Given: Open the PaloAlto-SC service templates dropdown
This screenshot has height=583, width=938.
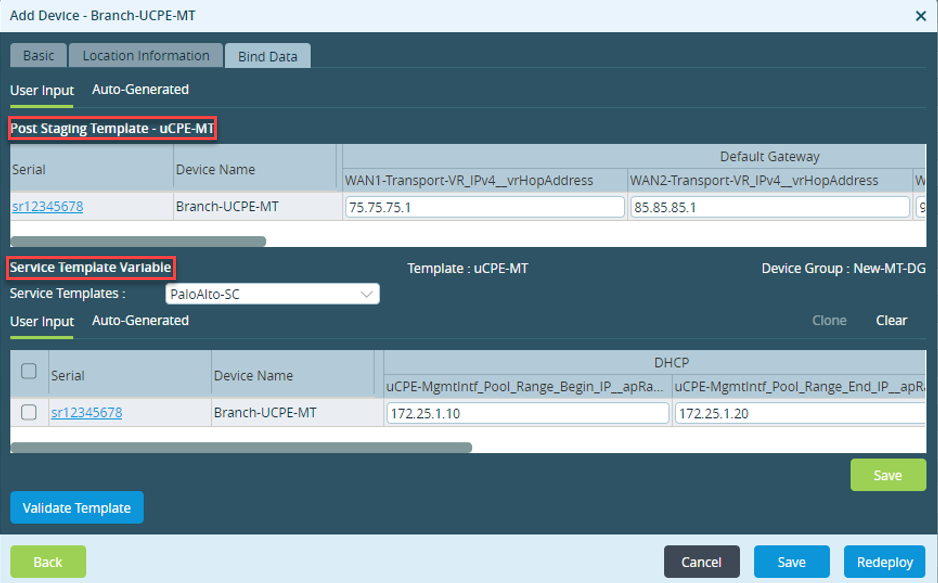Looking at the screenshot, I should (x=272, y=294).
